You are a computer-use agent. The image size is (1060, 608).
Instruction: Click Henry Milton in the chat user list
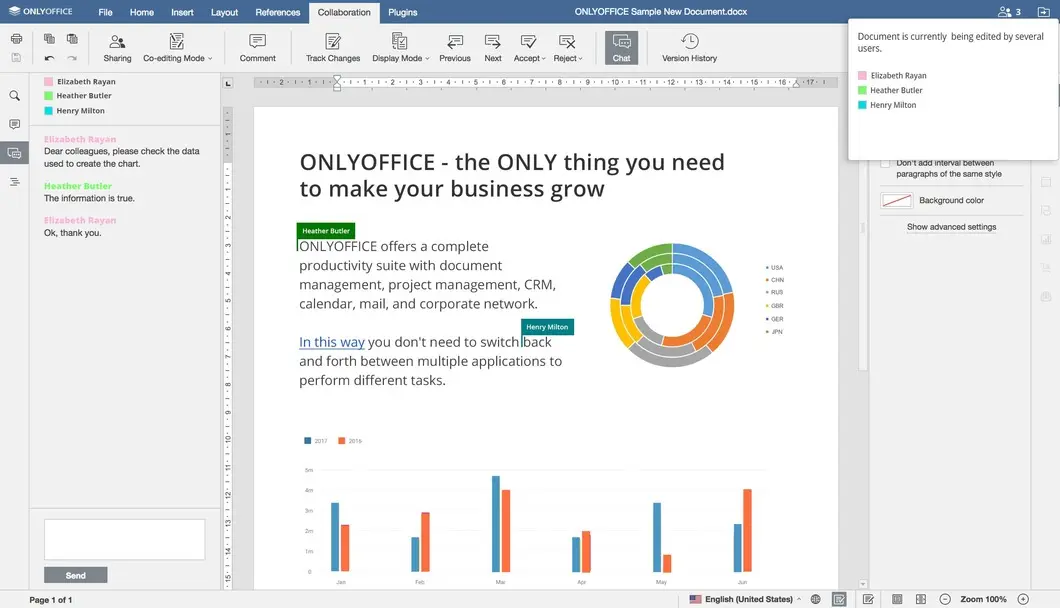tap(80, 111)
